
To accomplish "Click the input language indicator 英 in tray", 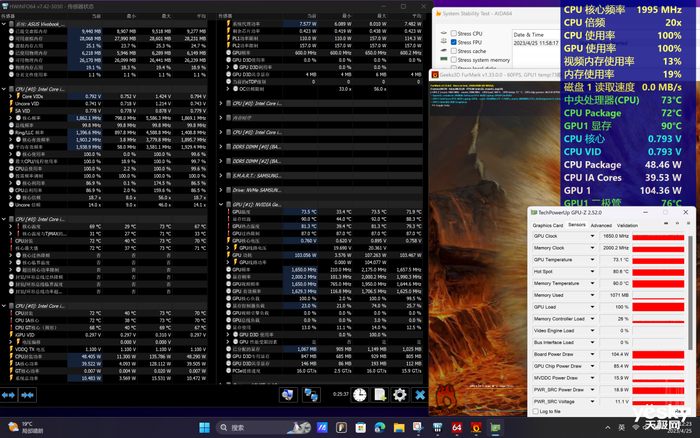I will (x=621, y=428).
